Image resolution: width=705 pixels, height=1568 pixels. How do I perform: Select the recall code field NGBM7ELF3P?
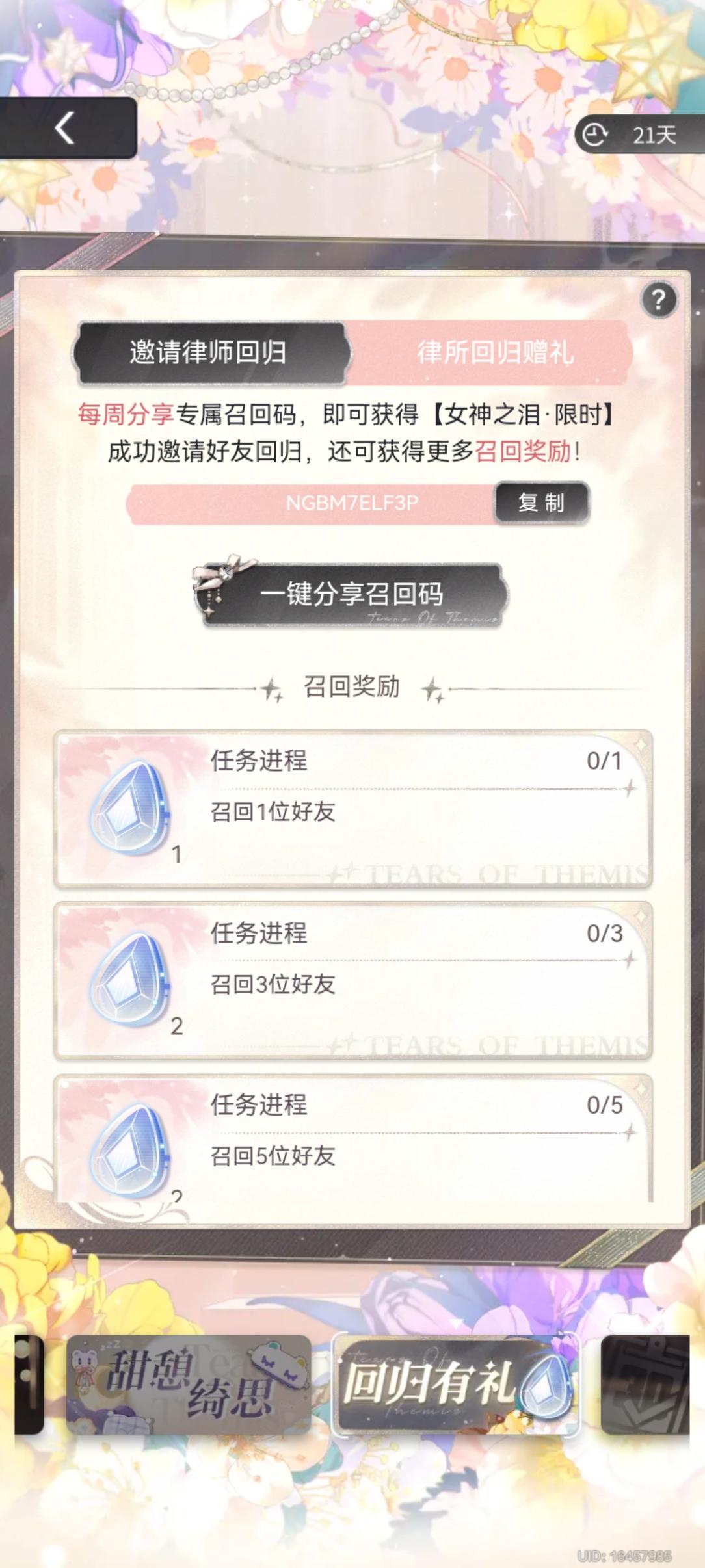[x=311, y=503]
